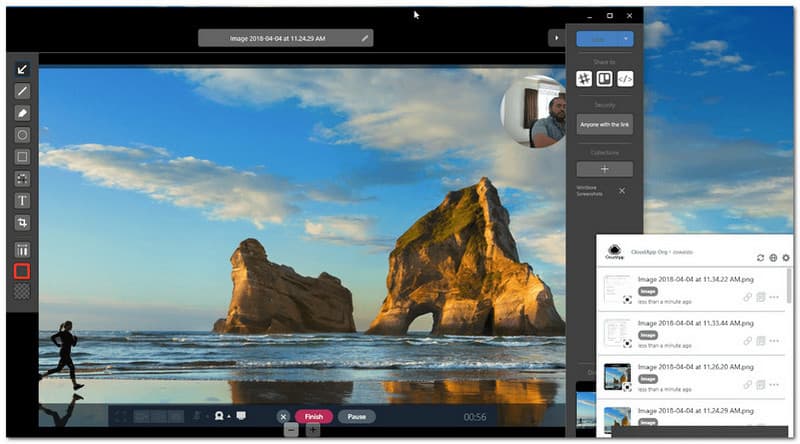800x444 pixels.
Task: Select the Crop tool
Action: pos(22,222)
